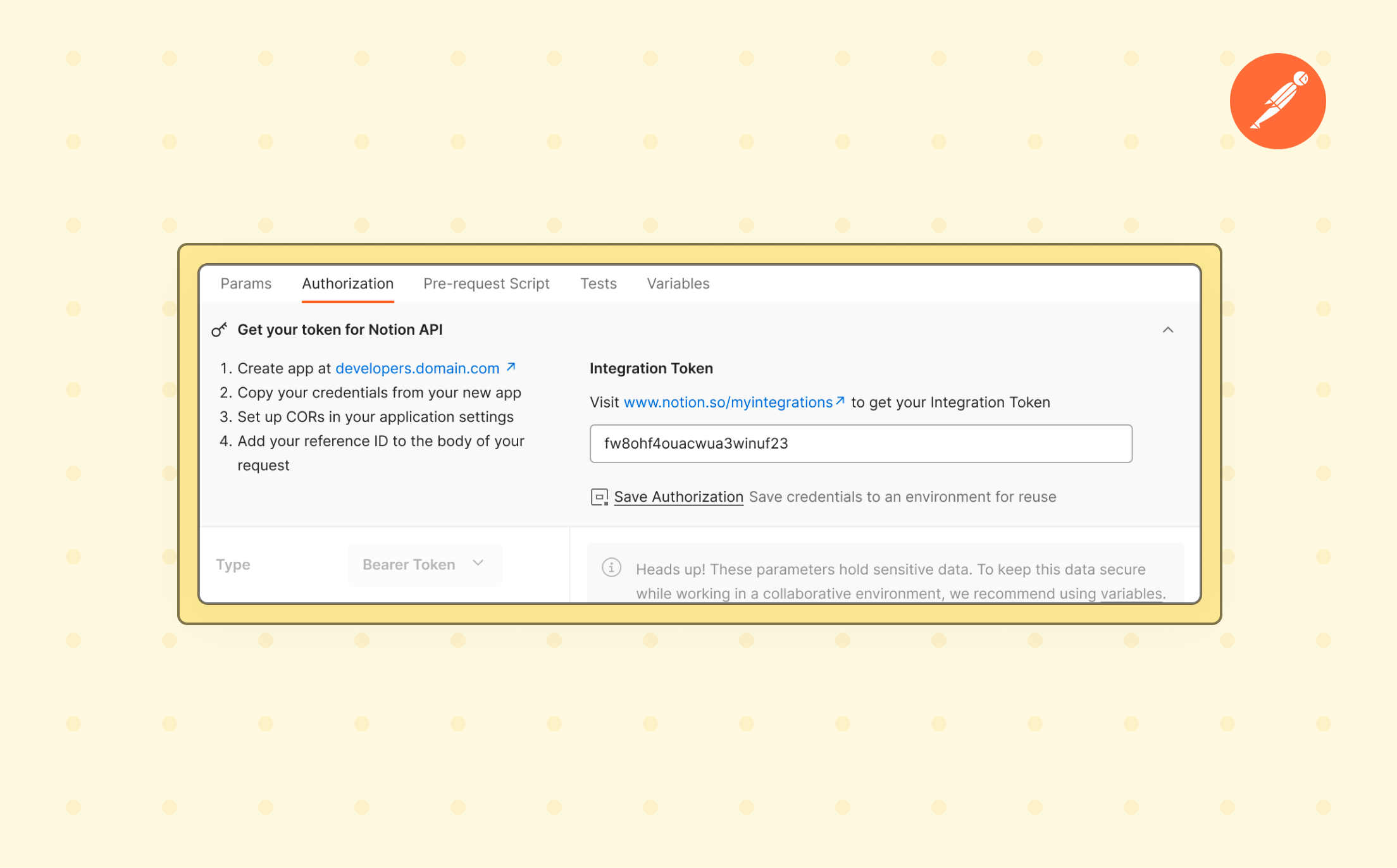
Task: Open the developers.domain.com link
Action: 418,368
